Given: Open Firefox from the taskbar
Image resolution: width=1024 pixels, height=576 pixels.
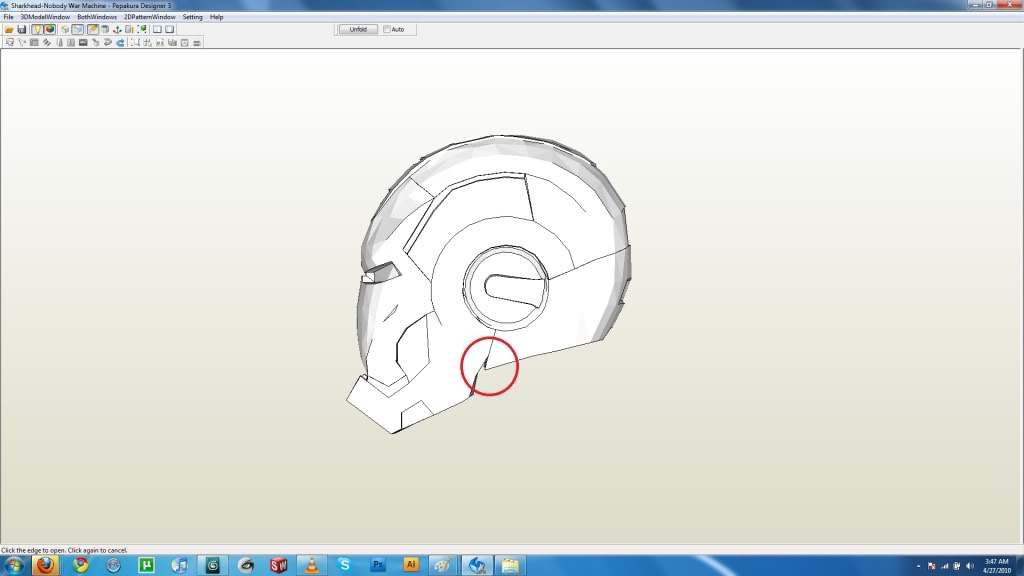Looking at the screenshot, I should tap(46, 565).
